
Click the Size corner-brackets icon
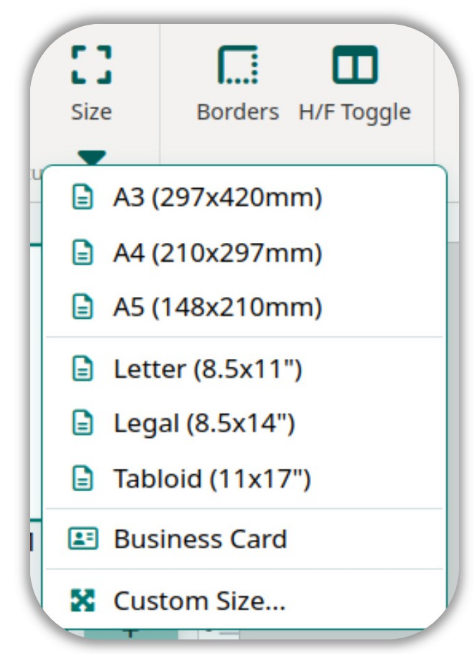click(x=91, y=65)
